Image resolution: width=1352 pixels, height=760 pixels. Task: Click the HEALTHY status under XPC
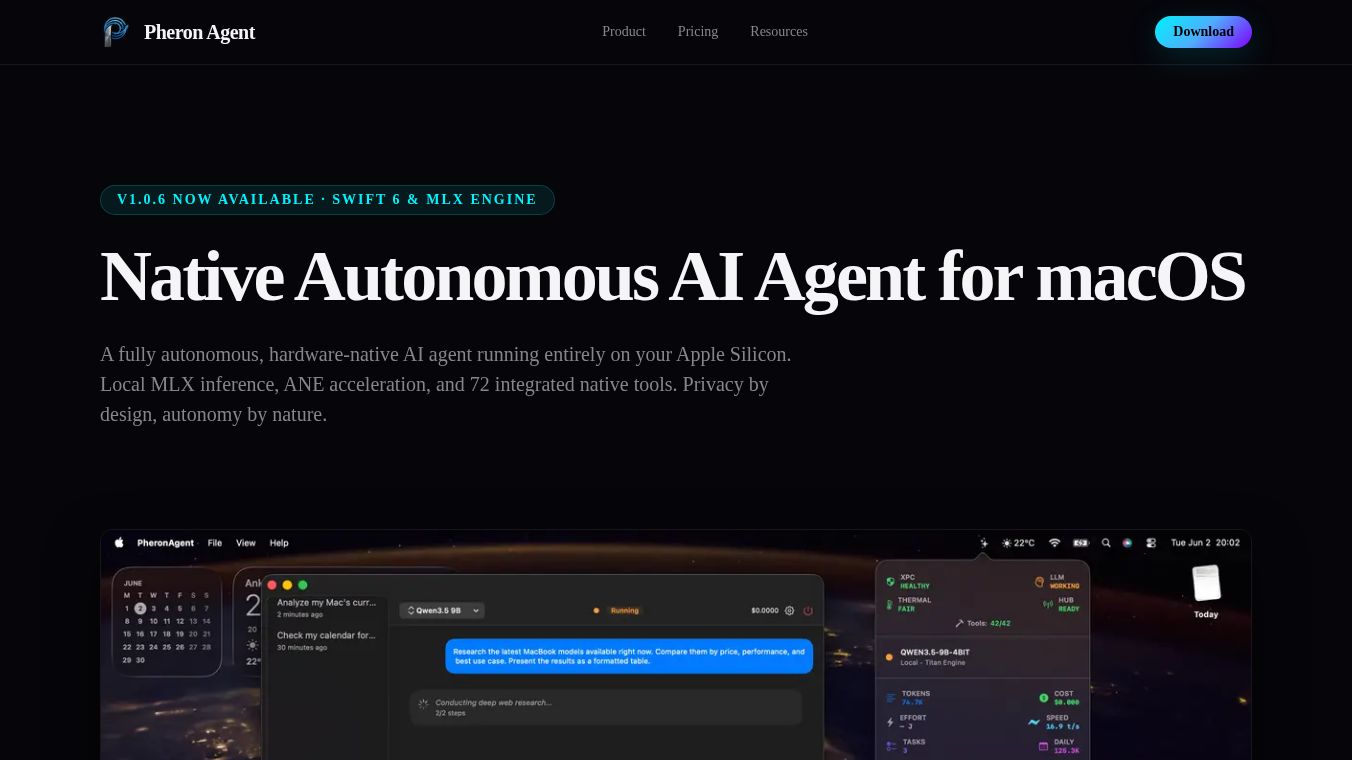click(915, 586)
